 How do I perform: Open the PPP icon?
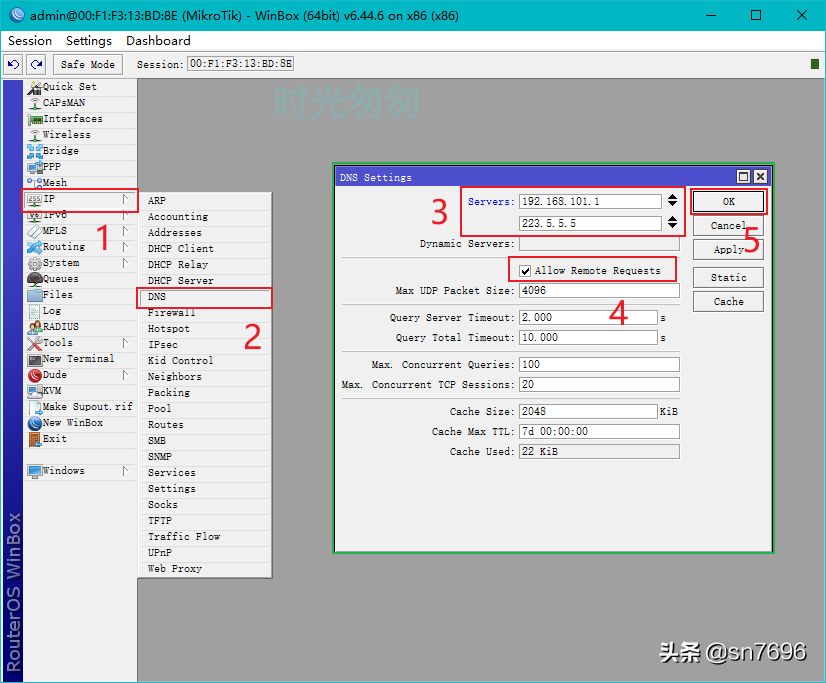pyautogui.click(x=35, y=167)
